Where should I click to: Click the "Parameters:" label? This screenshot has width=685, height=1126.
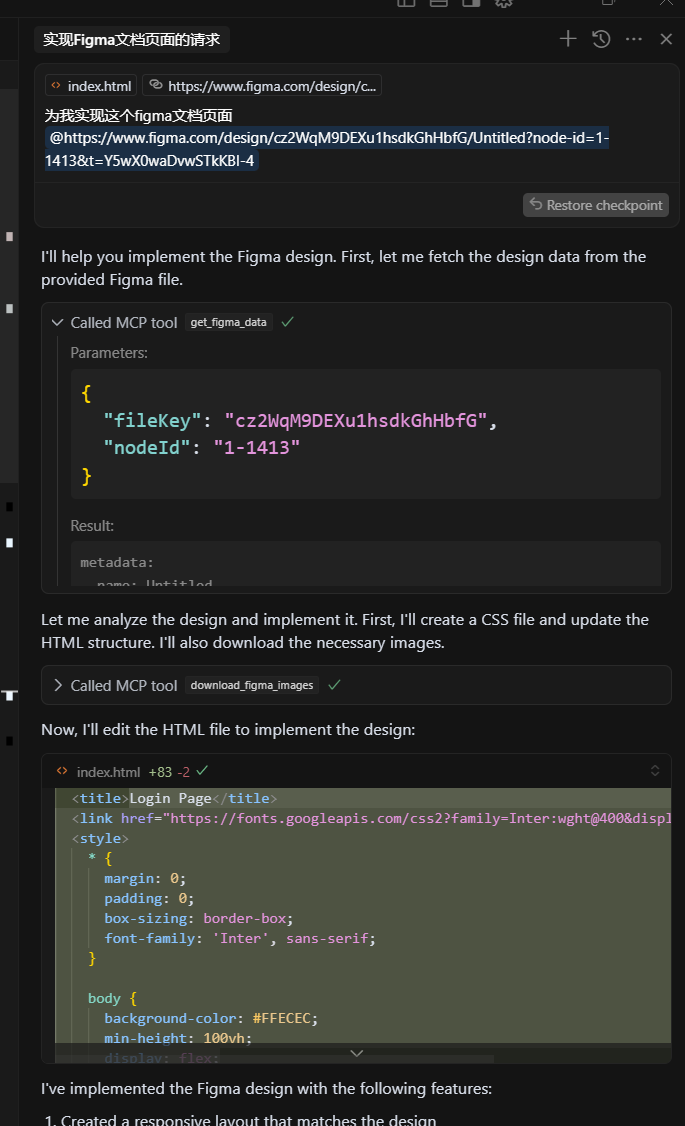click(x=109, y=353)
